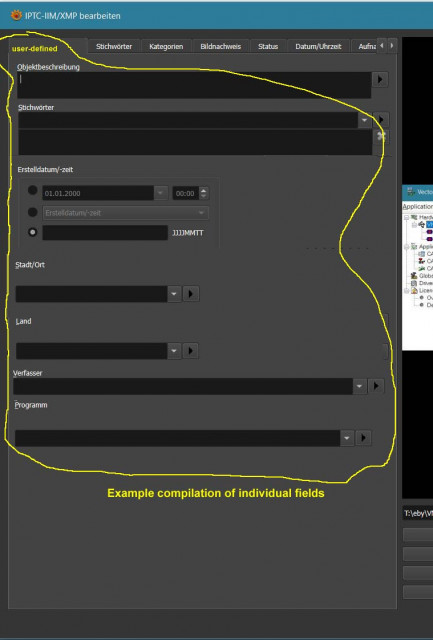Click into the JJJJMMTT date input field
Viewport: 433px width, 640px height.
coord(105,233)
